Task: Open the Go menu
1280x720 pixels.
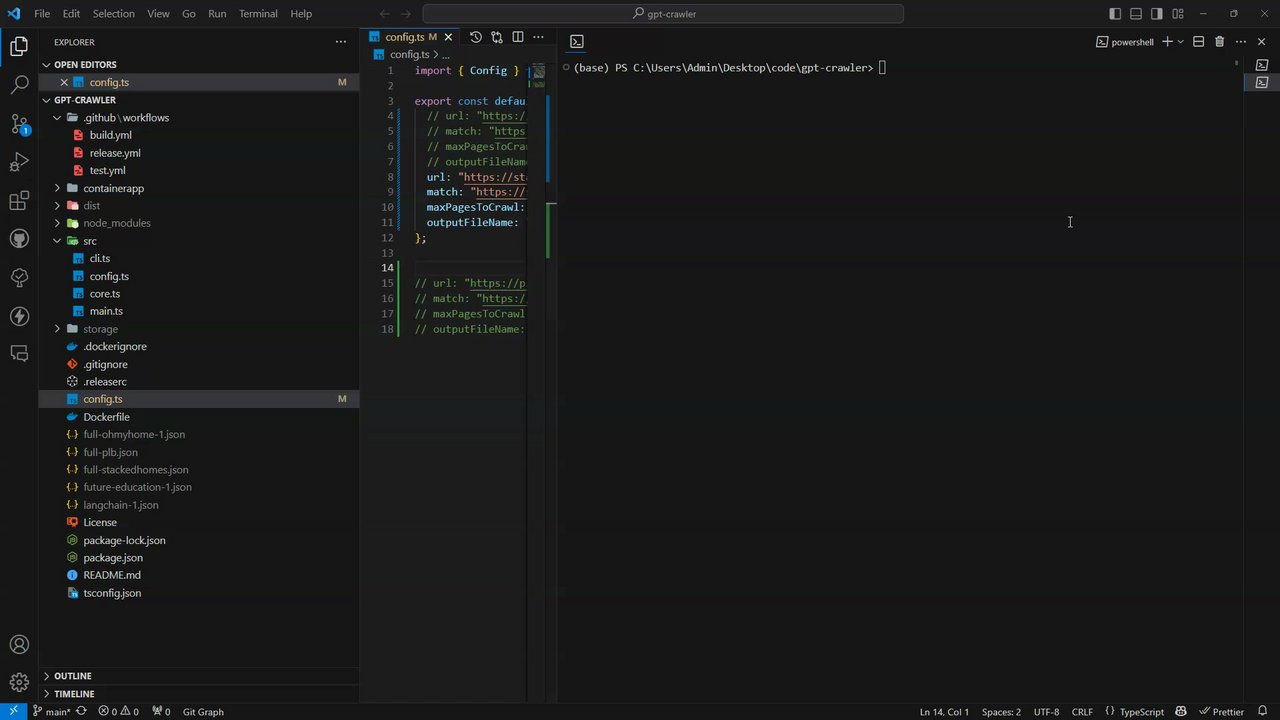Action: 189,14
